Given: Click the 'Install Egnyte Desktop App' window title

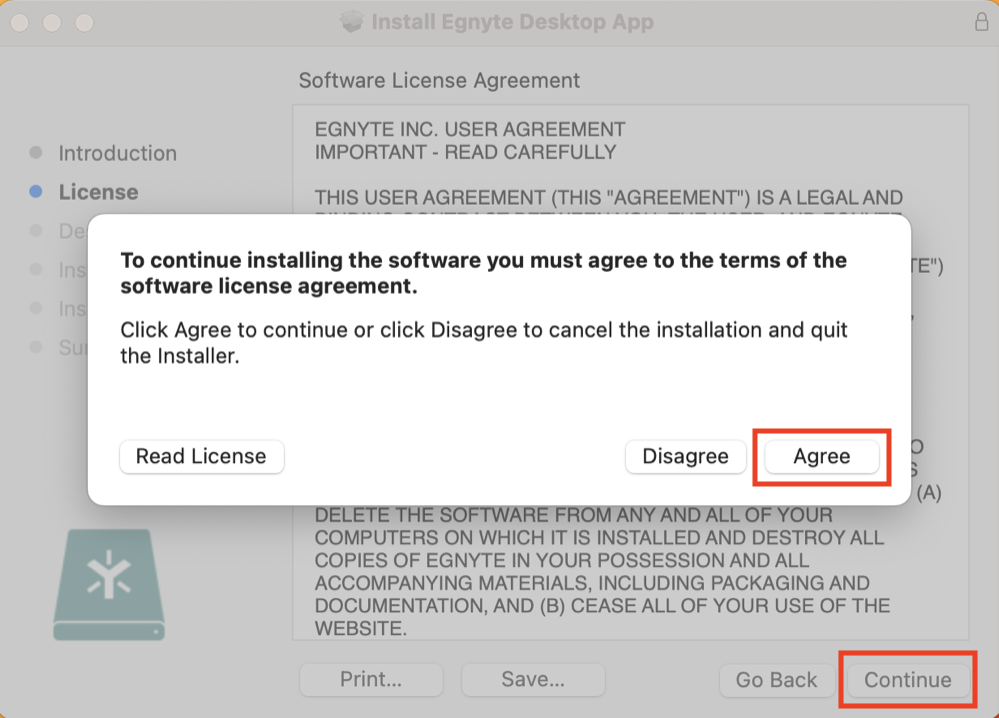Looking at the screenshot, I should coord(513,22).
